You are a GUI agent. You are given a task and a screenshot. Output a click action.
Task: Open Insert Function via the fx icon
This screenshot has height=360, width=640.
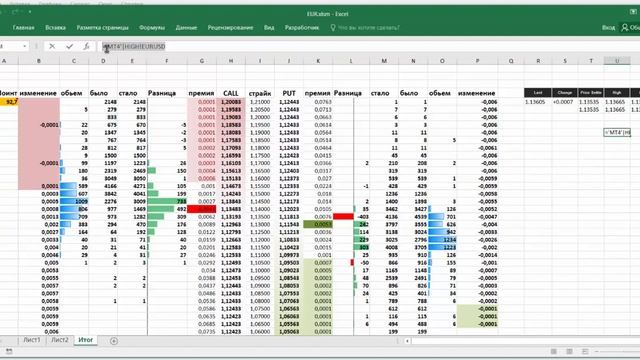(x=86, y=47)
